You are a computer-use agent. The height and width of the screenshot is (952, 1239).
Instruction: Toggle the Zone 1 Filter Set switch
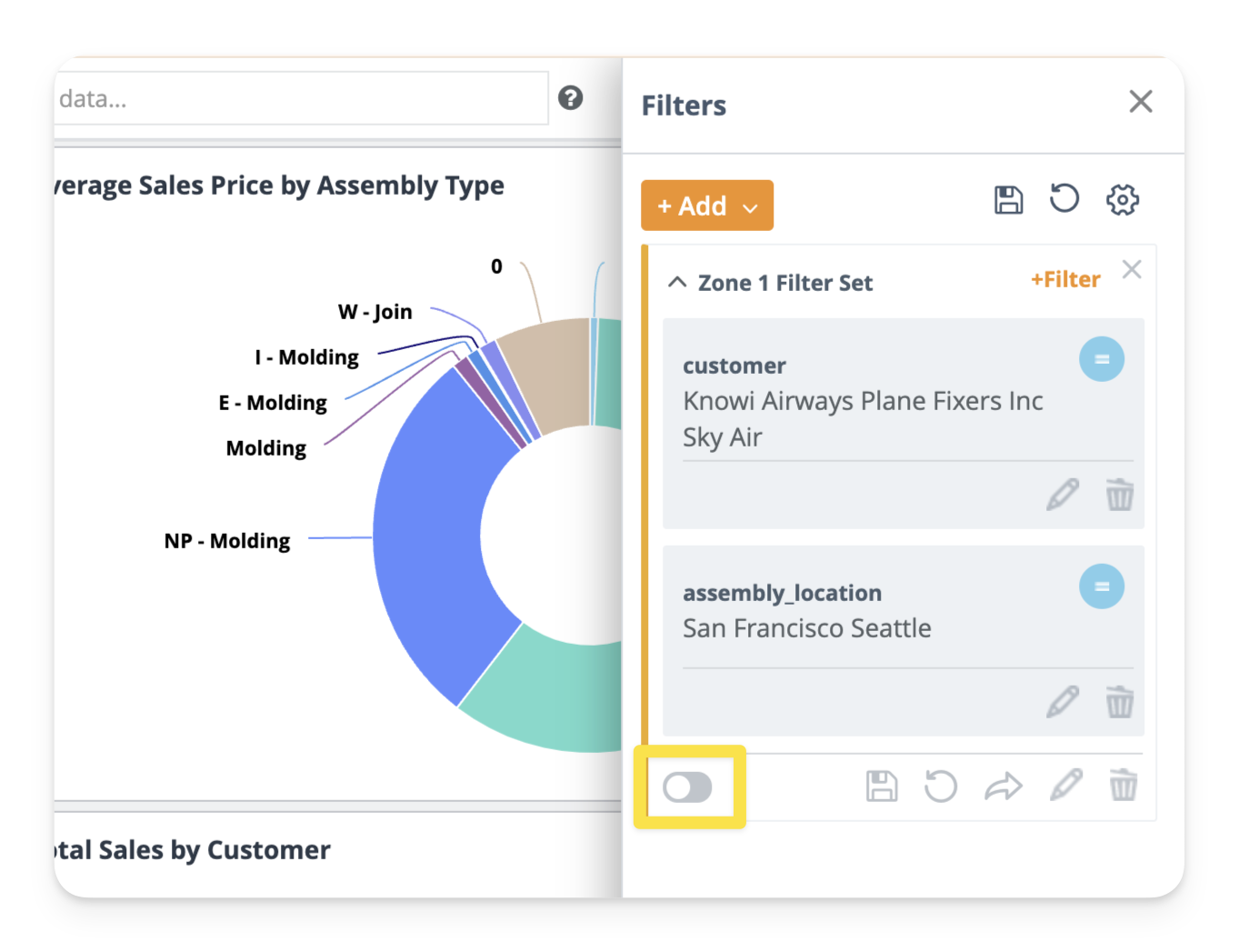click(x=687, y=787)
